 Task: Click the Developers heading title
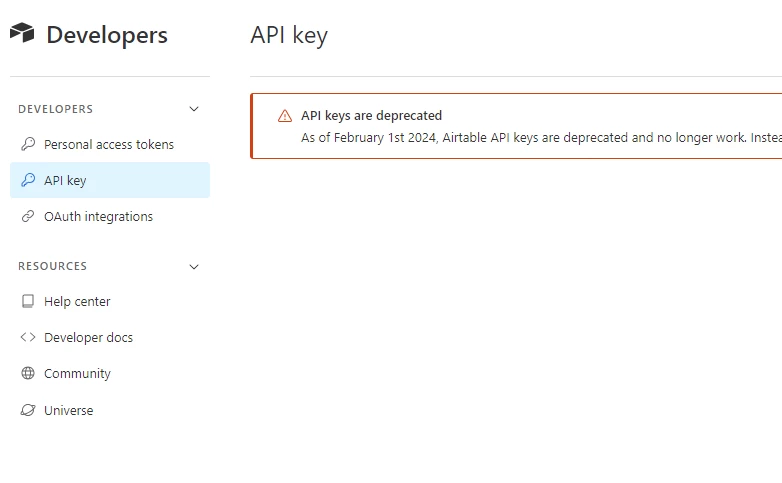107,35
